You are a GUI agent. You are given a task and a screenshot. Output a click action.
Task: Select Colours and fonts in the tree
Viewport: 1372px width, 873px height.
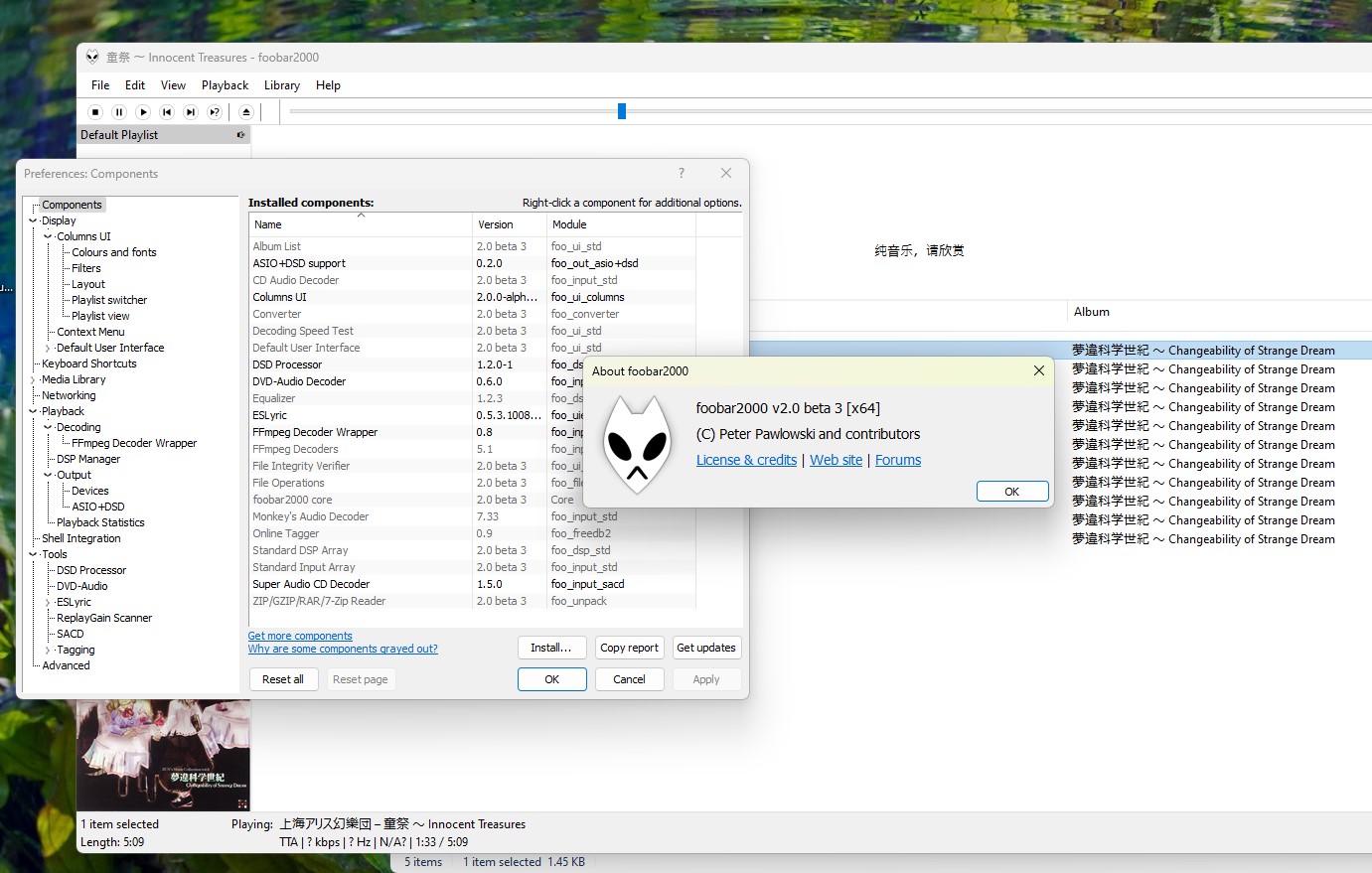[x=114, y=252]
